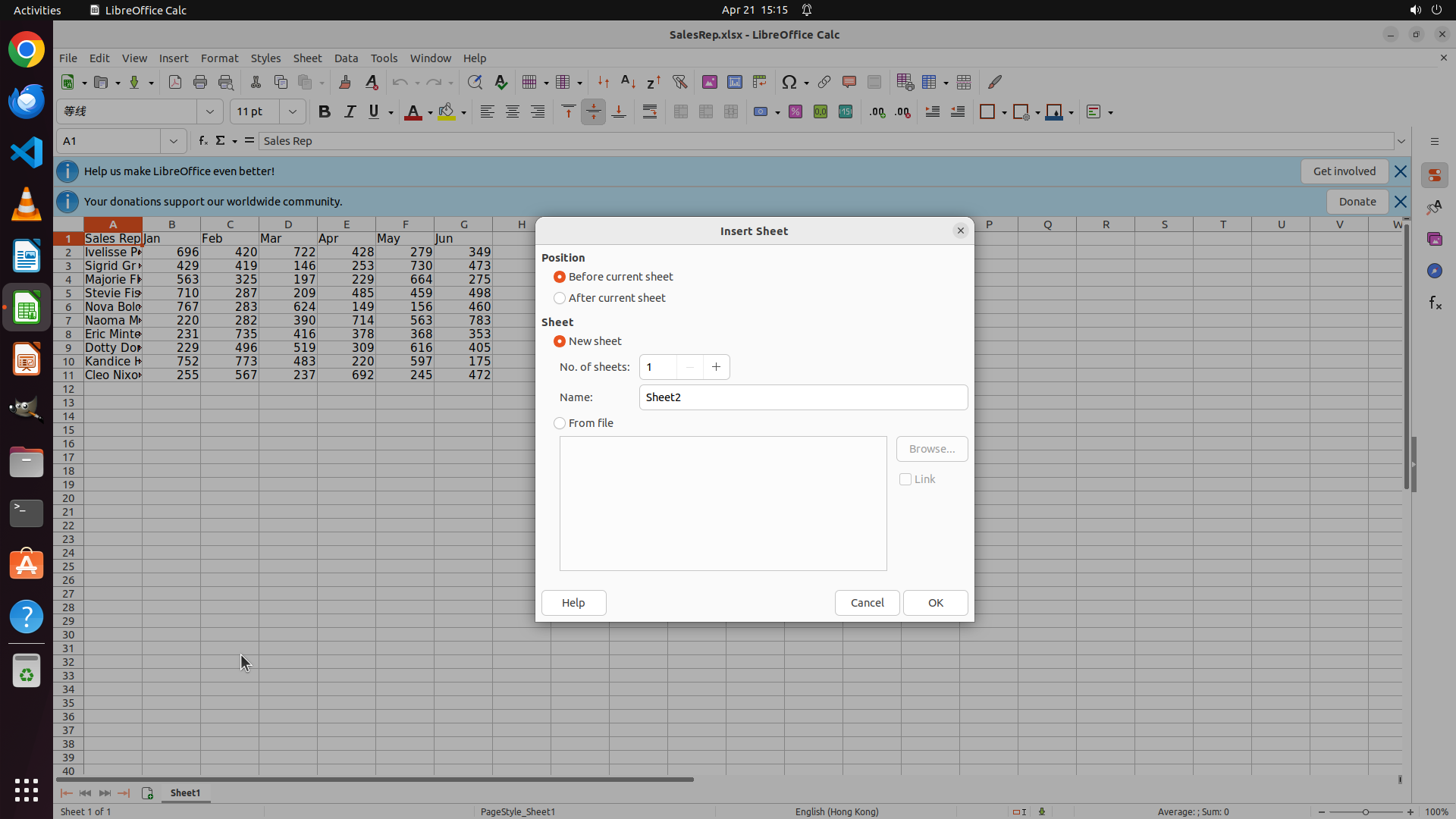Click the Center Horizontally alignment icon
This screenshot has height=819, width=1456.
point(513,112)
